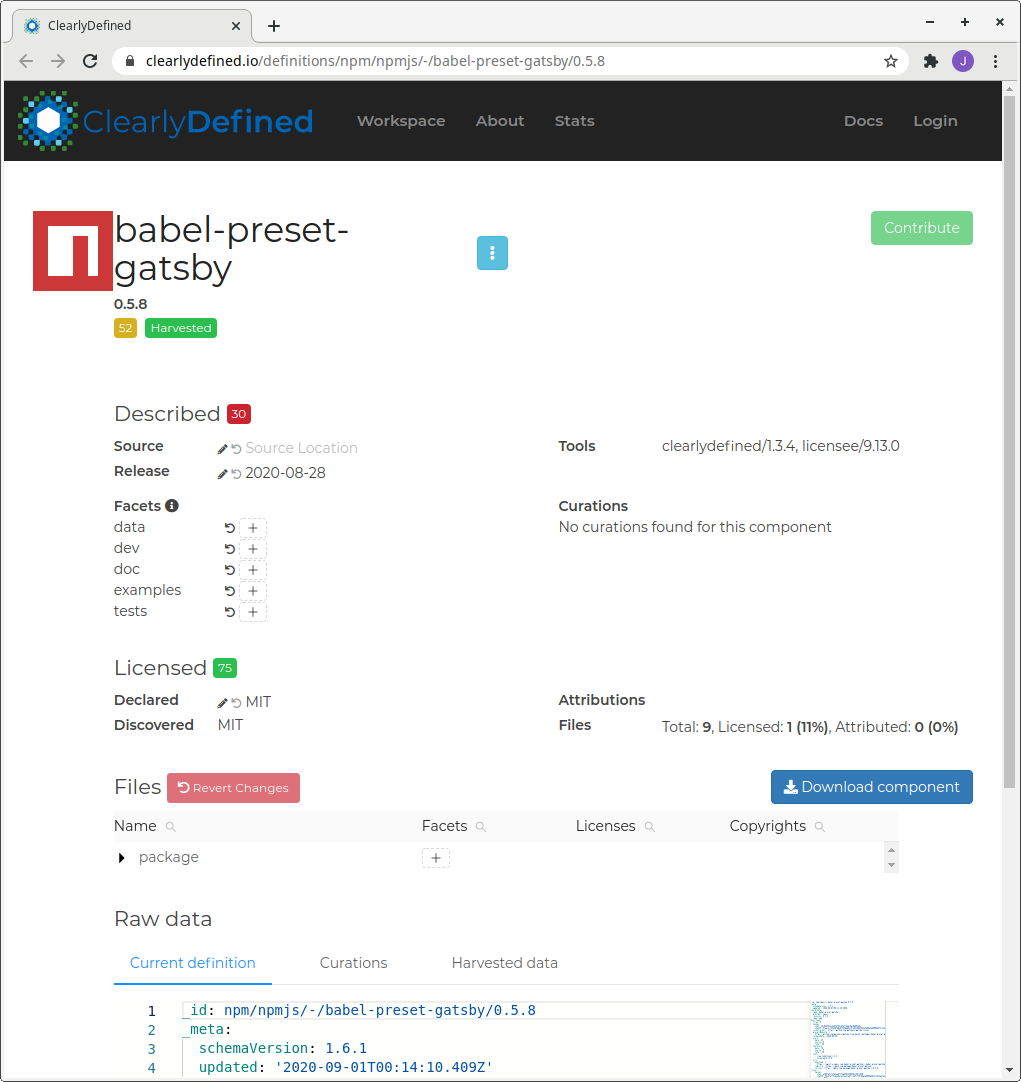The width and height of the screenshot is (1021, 1082).
Task: Show Facets info tooltip icon
Action: coord(172,506)
